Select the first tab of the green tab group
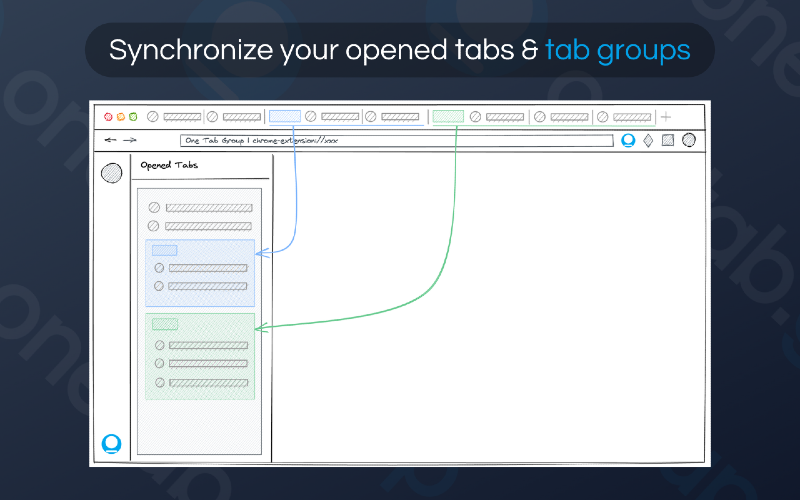 click(497, 117)
